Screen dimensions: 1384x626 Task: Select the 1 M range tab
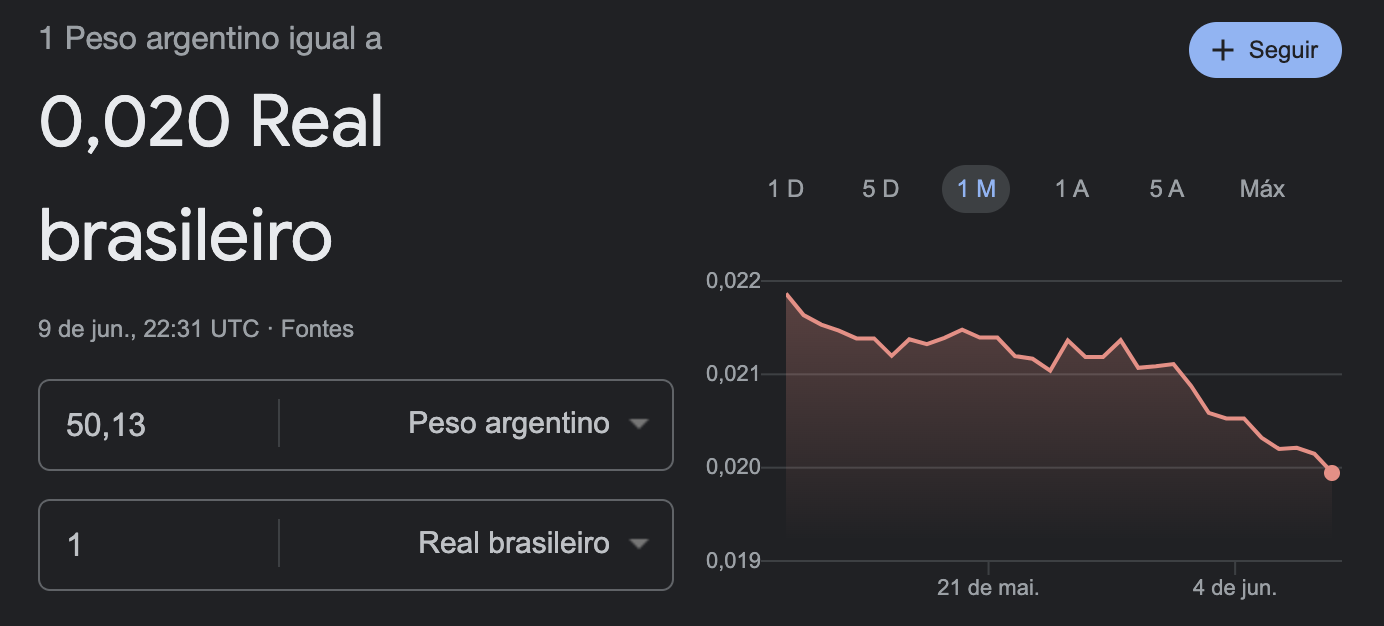coord(976,189)
